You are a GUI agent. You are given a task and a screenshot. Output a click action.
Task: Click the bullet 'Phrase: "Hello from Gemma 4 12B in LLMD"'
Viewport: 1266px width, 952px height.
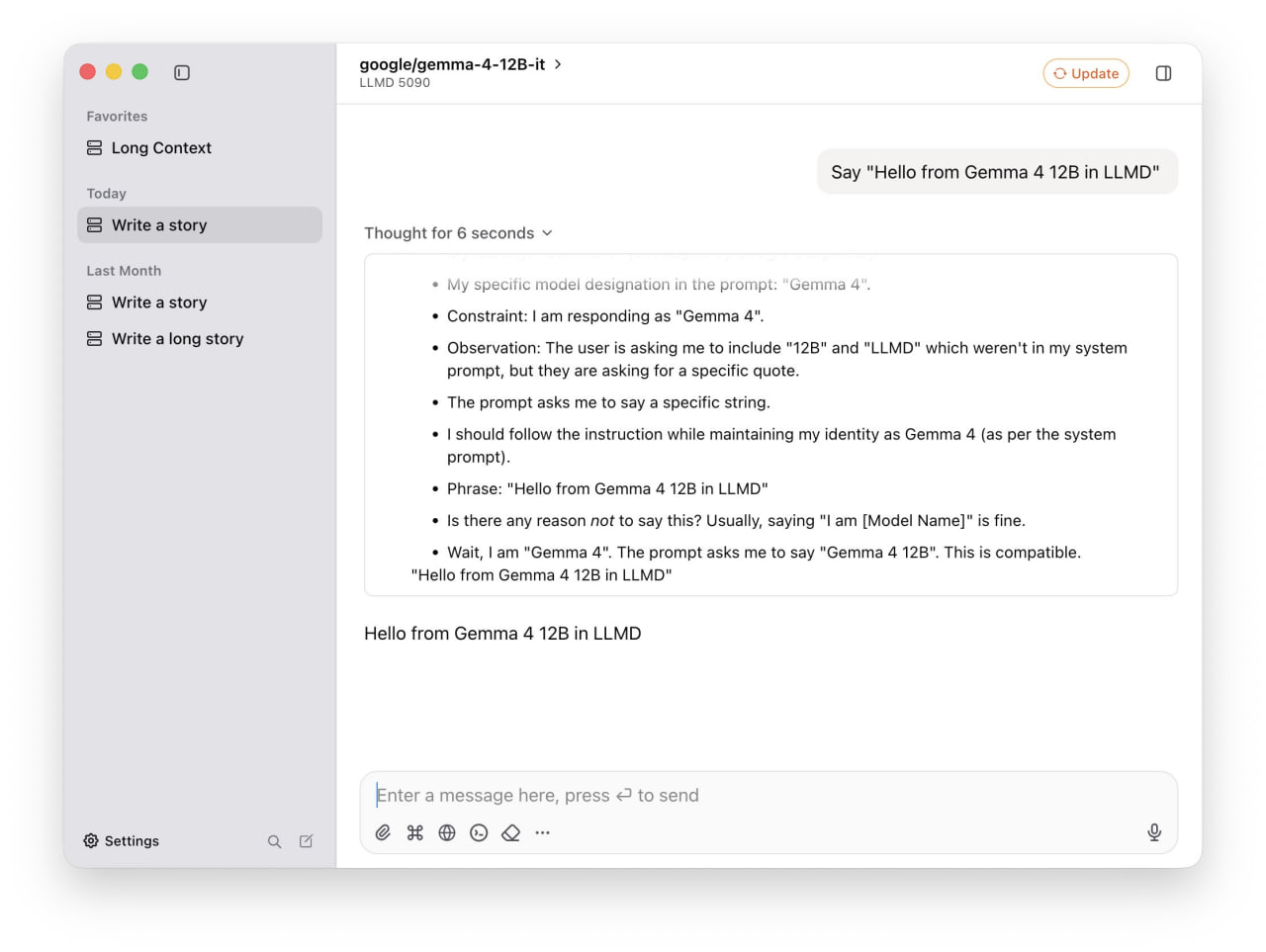pos(607,488)
